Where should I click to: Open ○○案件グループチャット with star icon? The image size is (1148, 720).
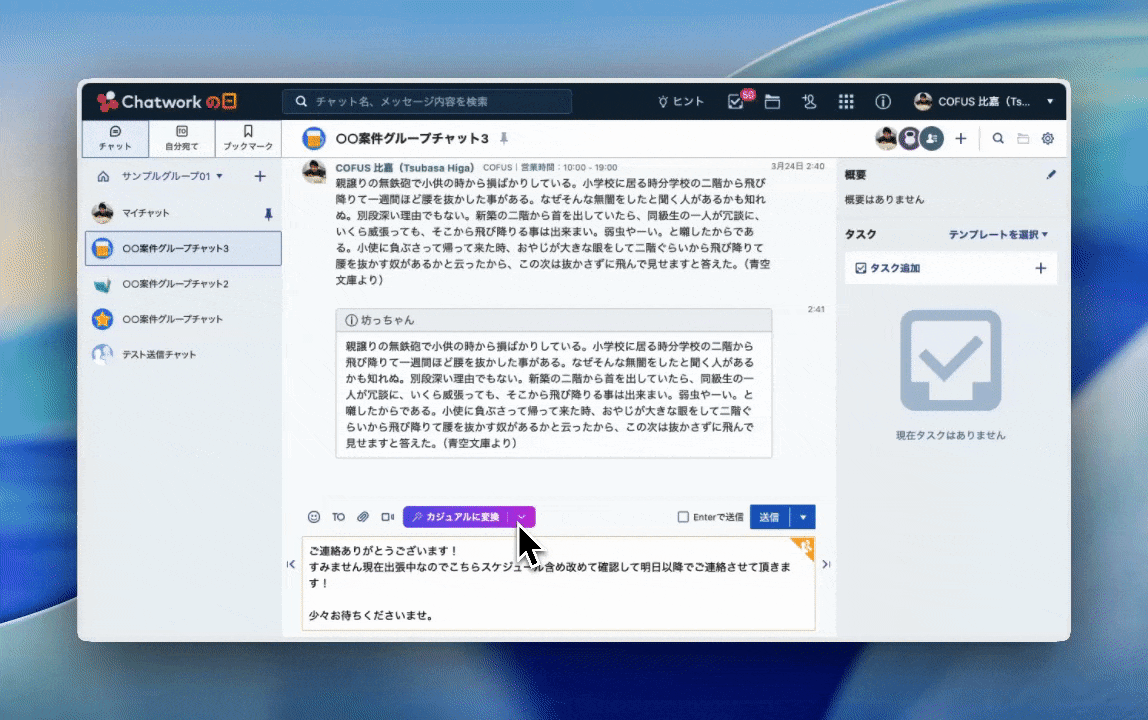click(183, 319)
